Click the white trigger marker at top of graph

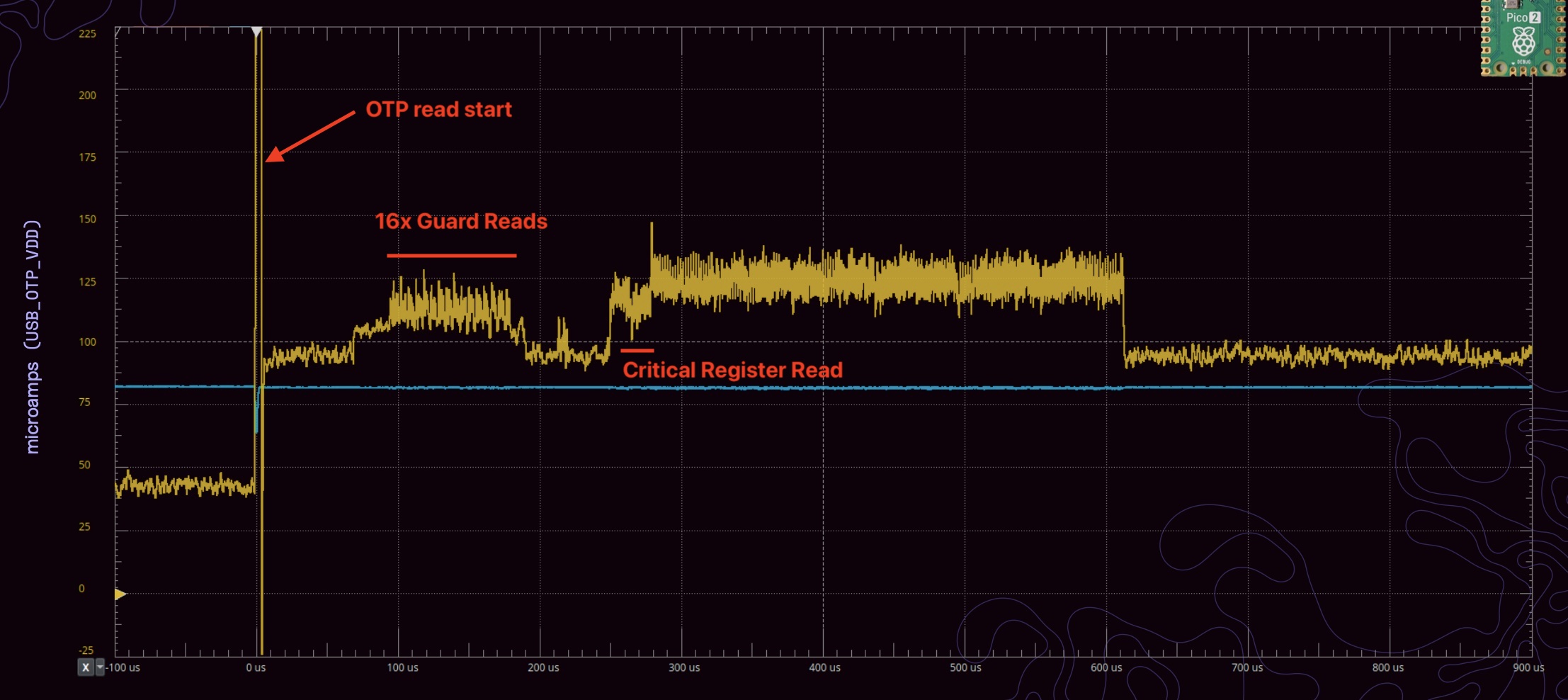256,31
